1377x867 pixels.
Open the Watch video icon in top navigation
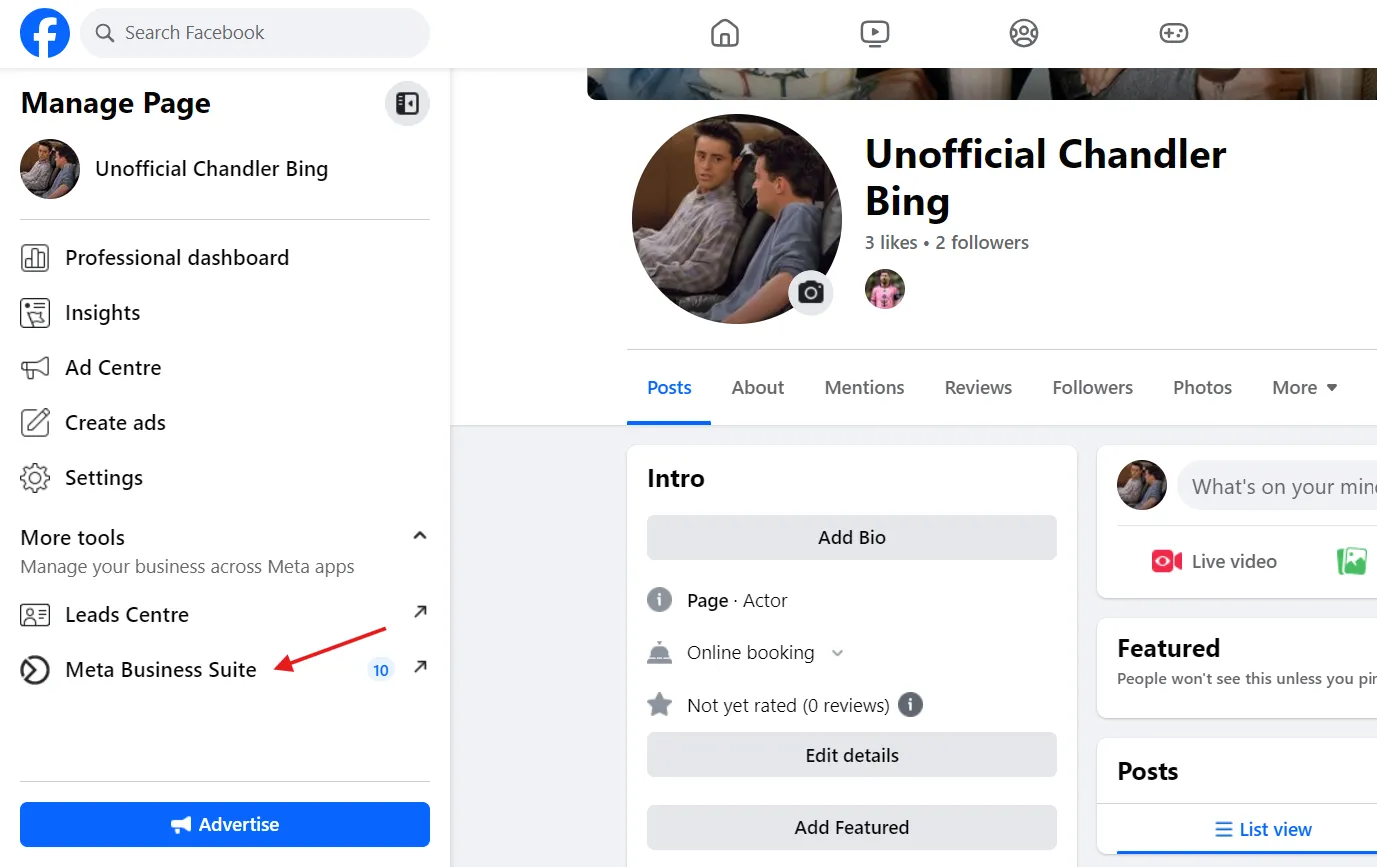click(x=874, y=32)
